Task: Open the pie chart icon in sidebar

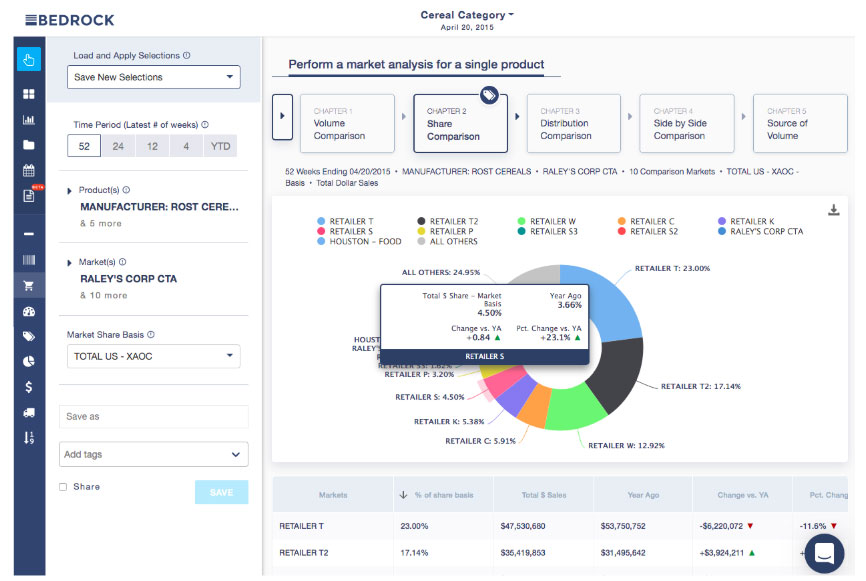Action: point(29,362)
